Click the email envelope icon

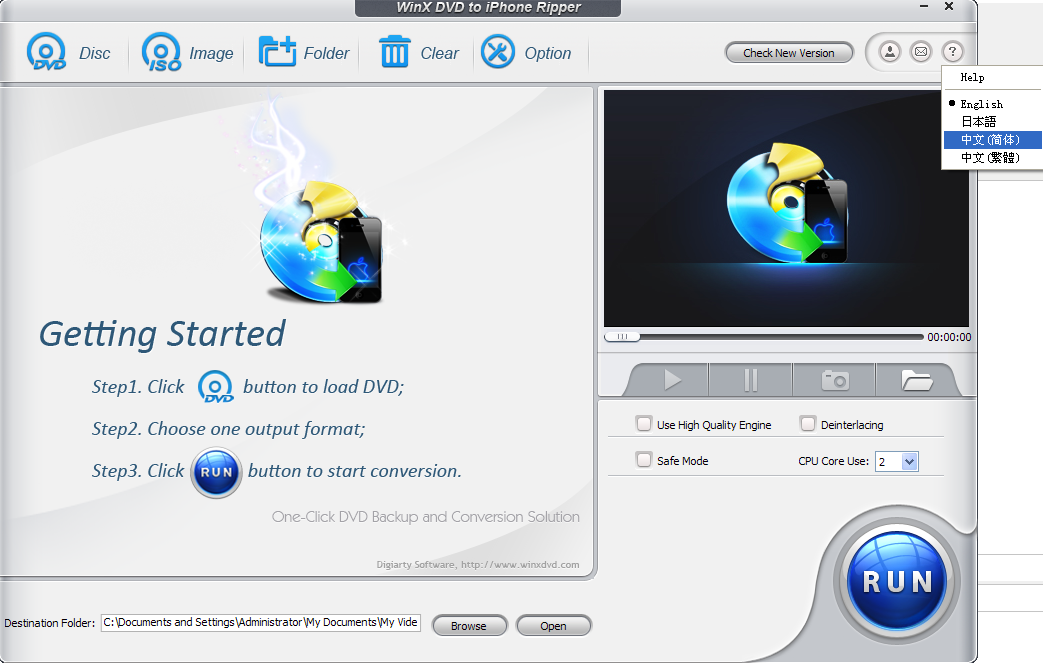click(x=921, y=51)
